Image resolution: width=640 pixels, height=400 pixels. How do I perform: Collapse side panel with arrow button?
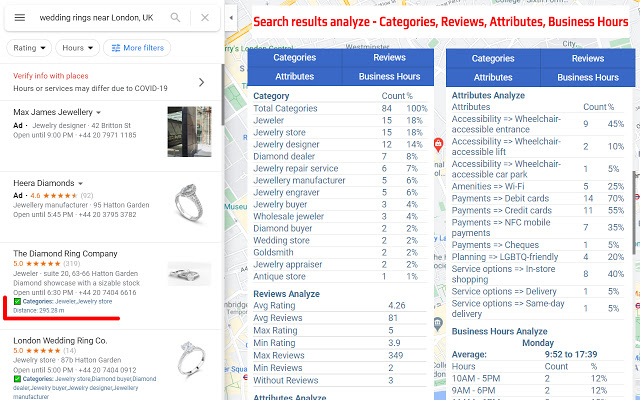click(231, 18)
